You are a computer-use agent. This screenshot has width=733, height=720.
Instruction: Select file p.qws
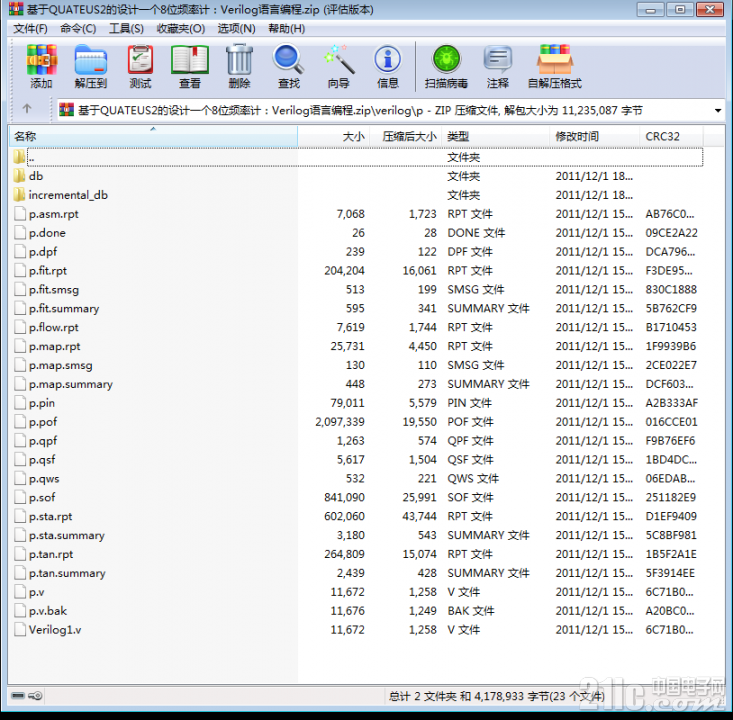pyautogui.click(x=44, y=478)
